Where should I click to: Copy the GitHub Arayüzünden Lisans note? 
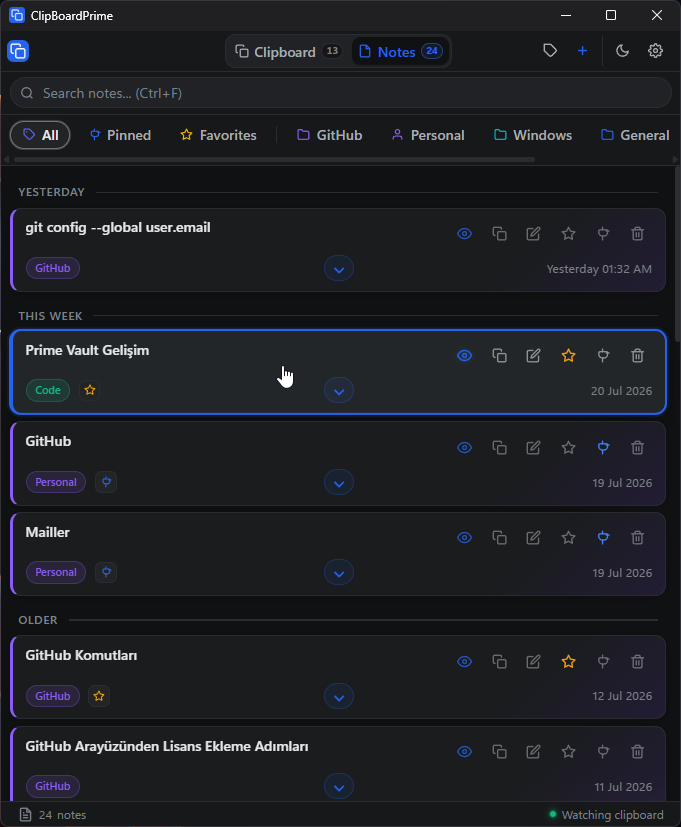click(500, 752)
